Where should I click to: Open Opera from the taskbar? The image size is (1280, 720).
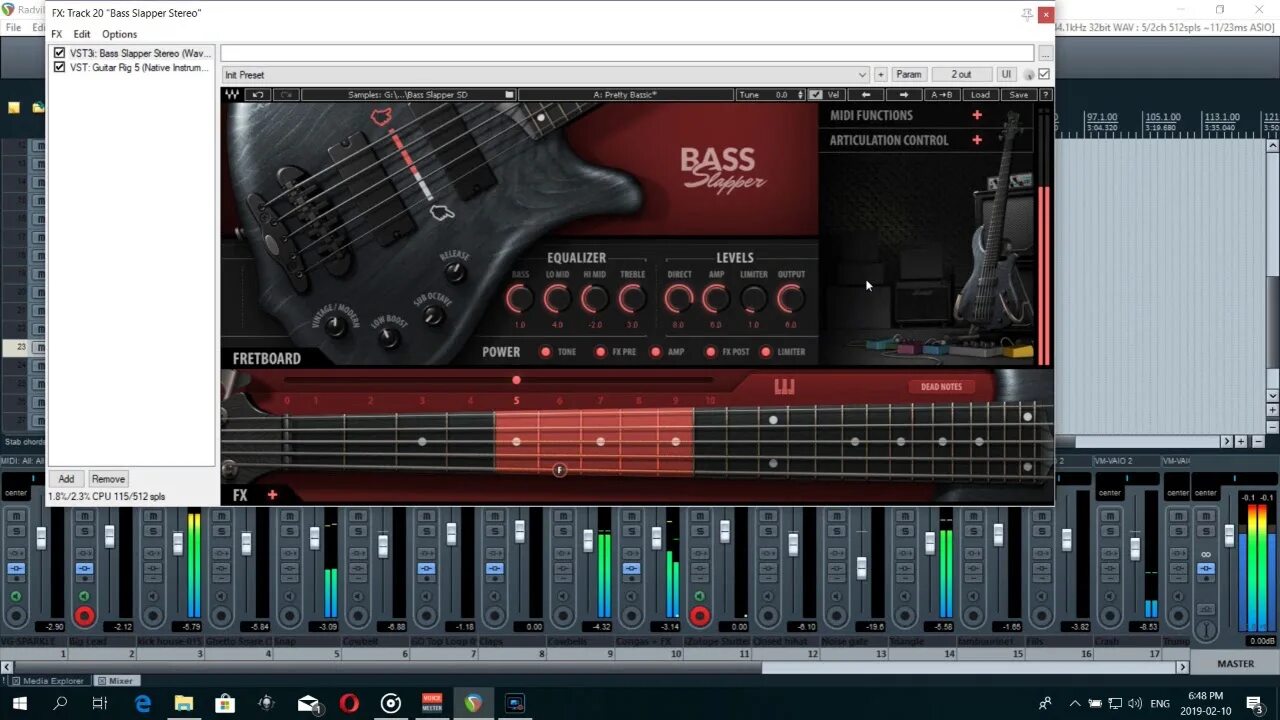coord(349,703)
